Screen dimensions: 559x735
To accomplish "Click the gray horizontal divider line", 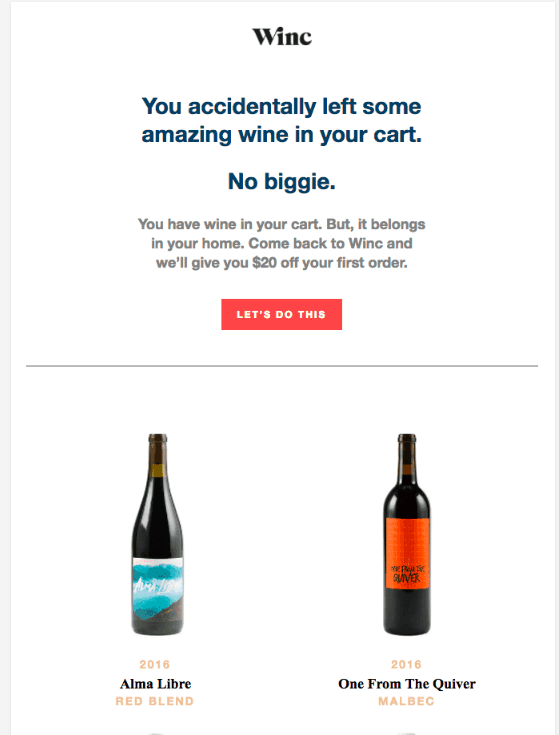I will 282,366.
